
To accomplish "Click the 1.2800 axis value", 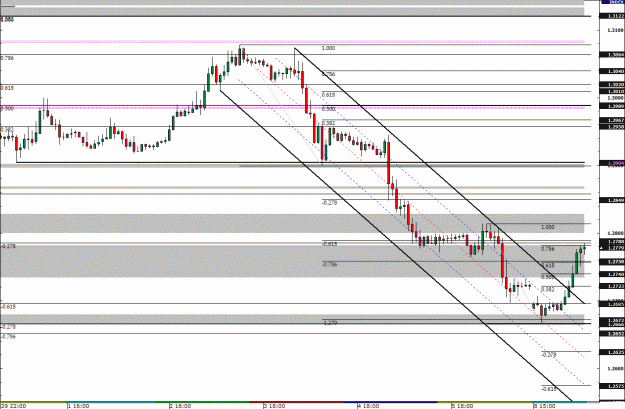I will point(615,233).
